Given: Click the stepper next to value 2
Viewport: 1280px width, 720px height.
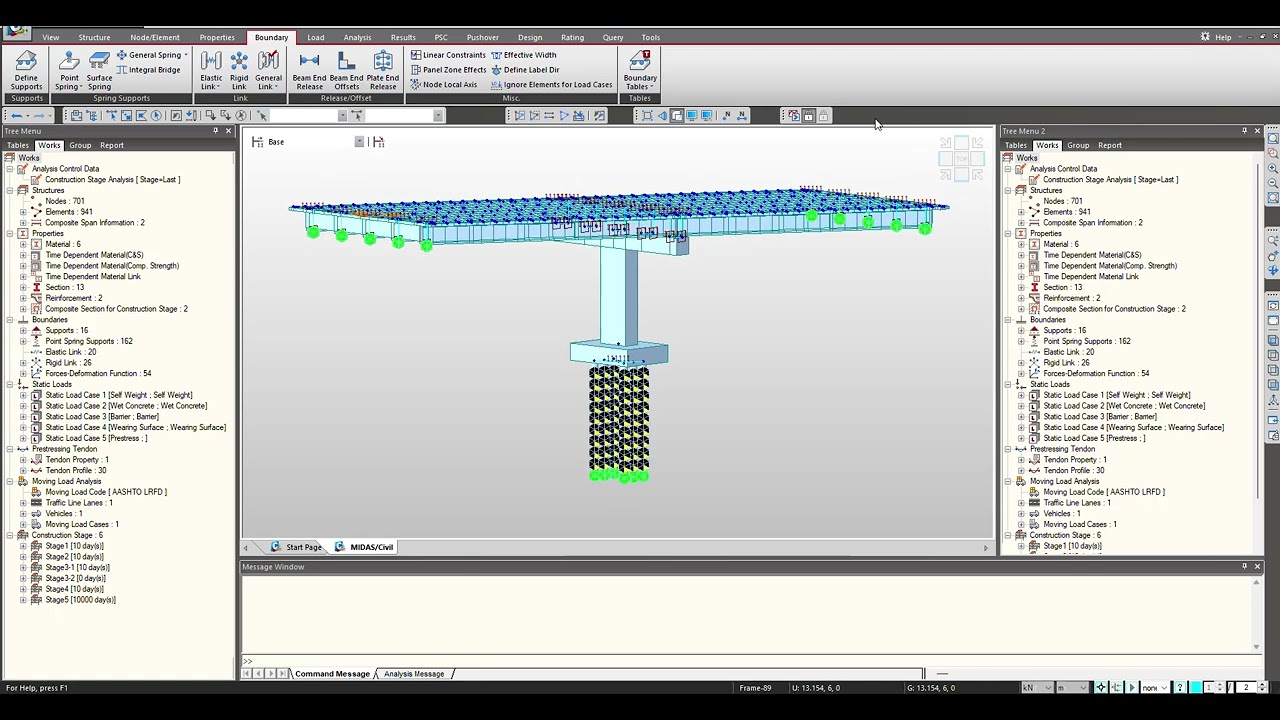Looking at the screenshot, I should tap(1262, 688).
